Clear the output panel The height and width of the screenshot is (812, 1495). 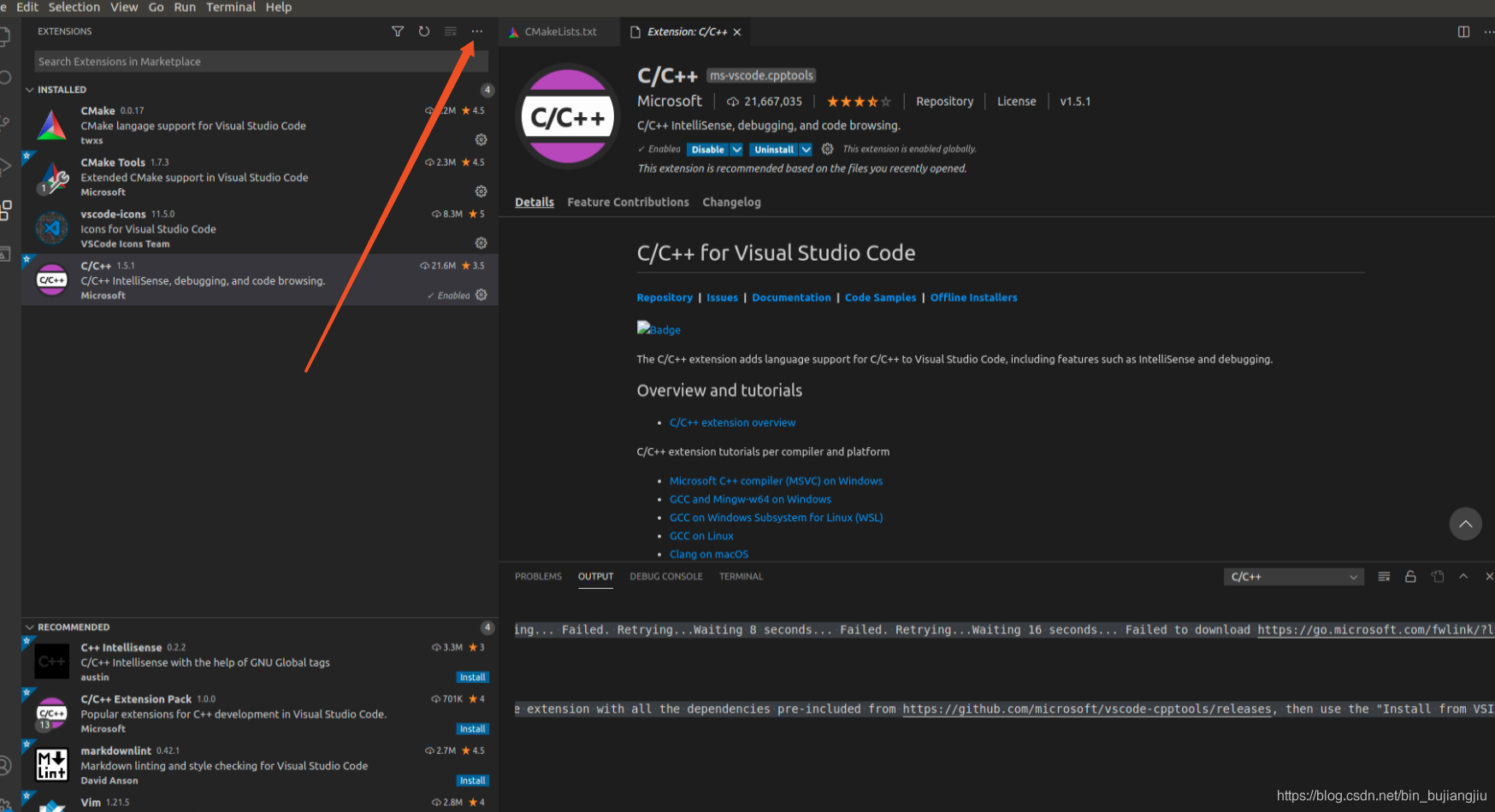[1384, 577]
